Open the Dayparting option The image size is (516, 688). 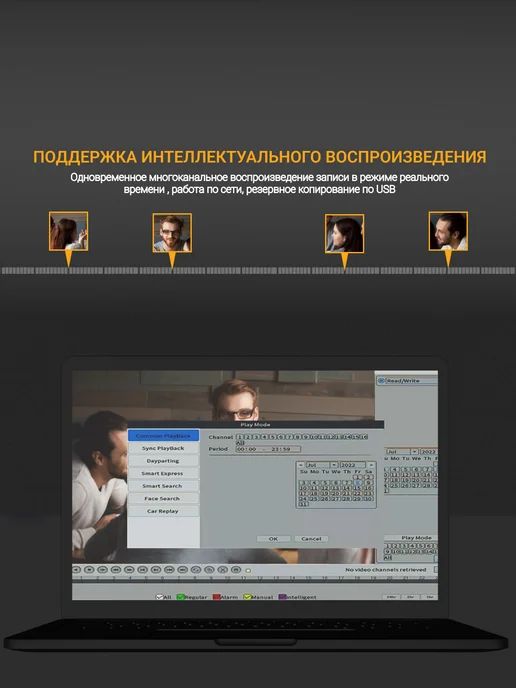pyautogui.click(x=163, y=461)
